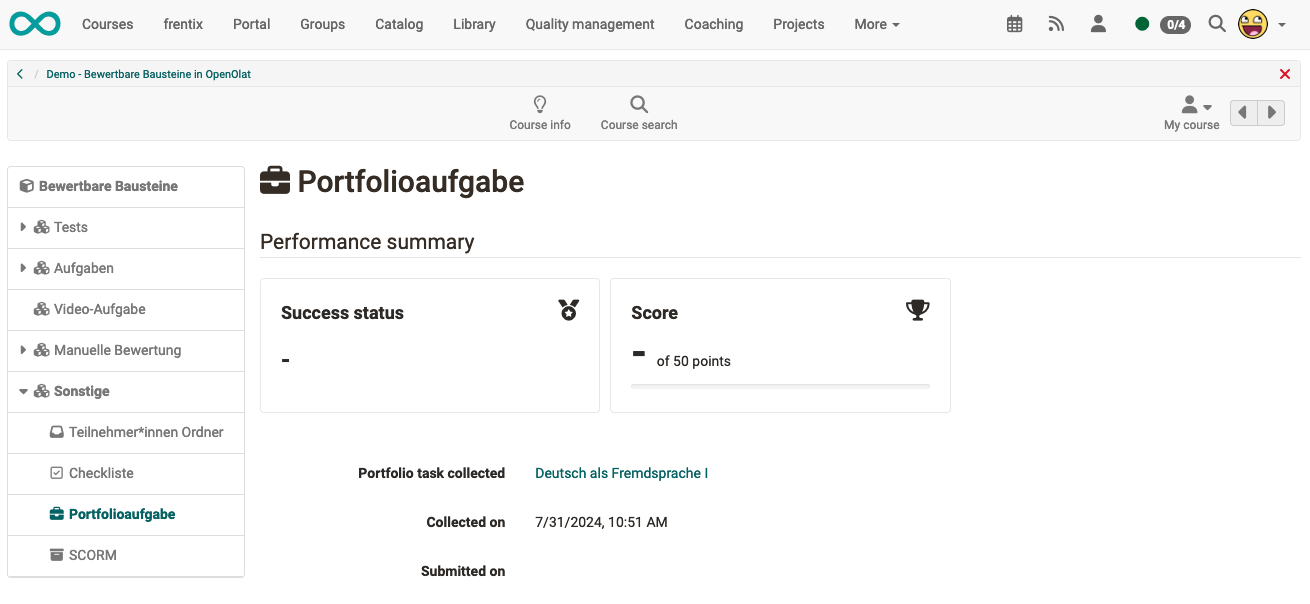Toggle your online presence status dot
The image size is (1310, 604).
click(1141, 23)
